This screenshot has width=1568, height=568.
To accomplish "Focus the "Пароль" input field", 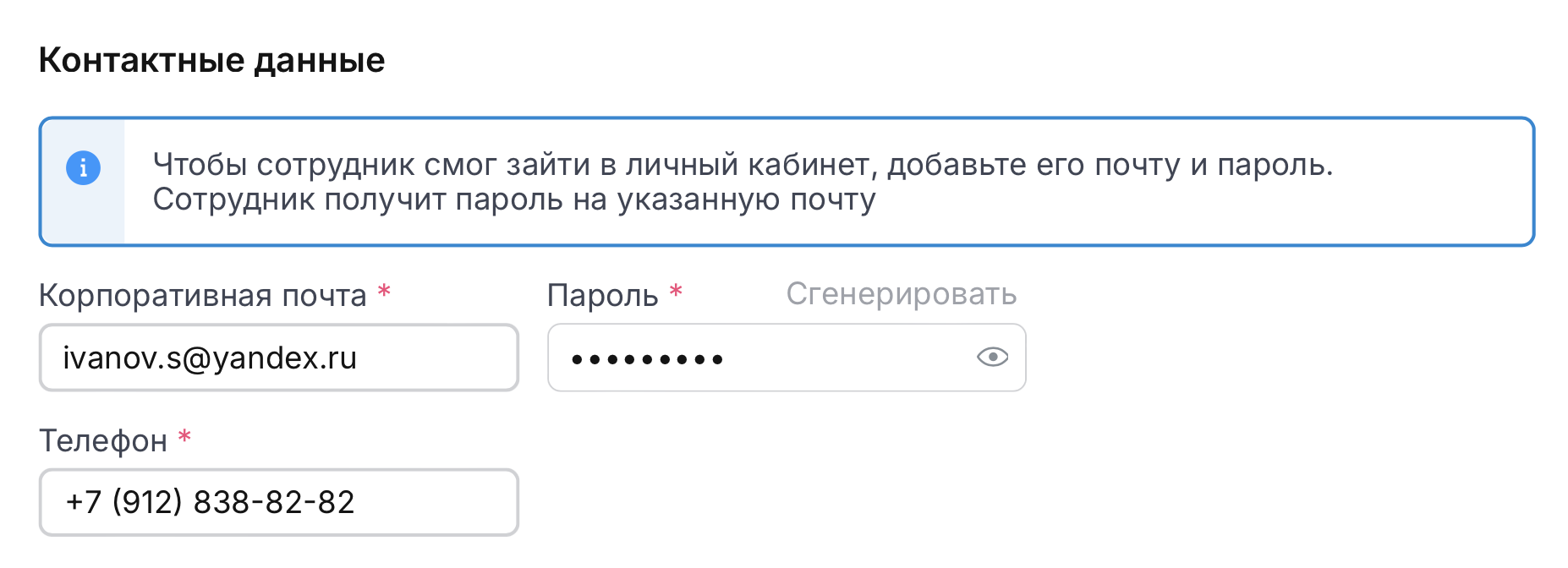I will [846, 358].
